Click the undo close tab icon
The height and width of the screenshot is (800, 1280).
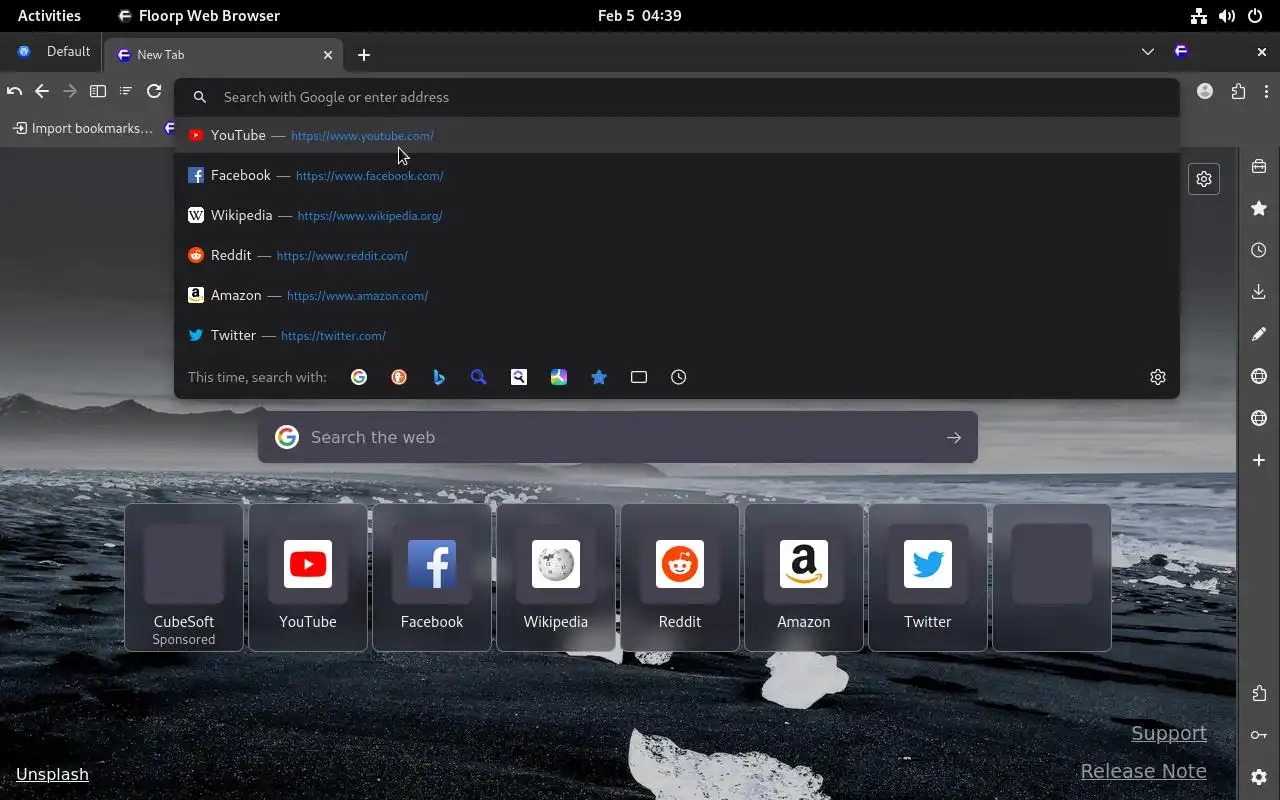[14, 91]
